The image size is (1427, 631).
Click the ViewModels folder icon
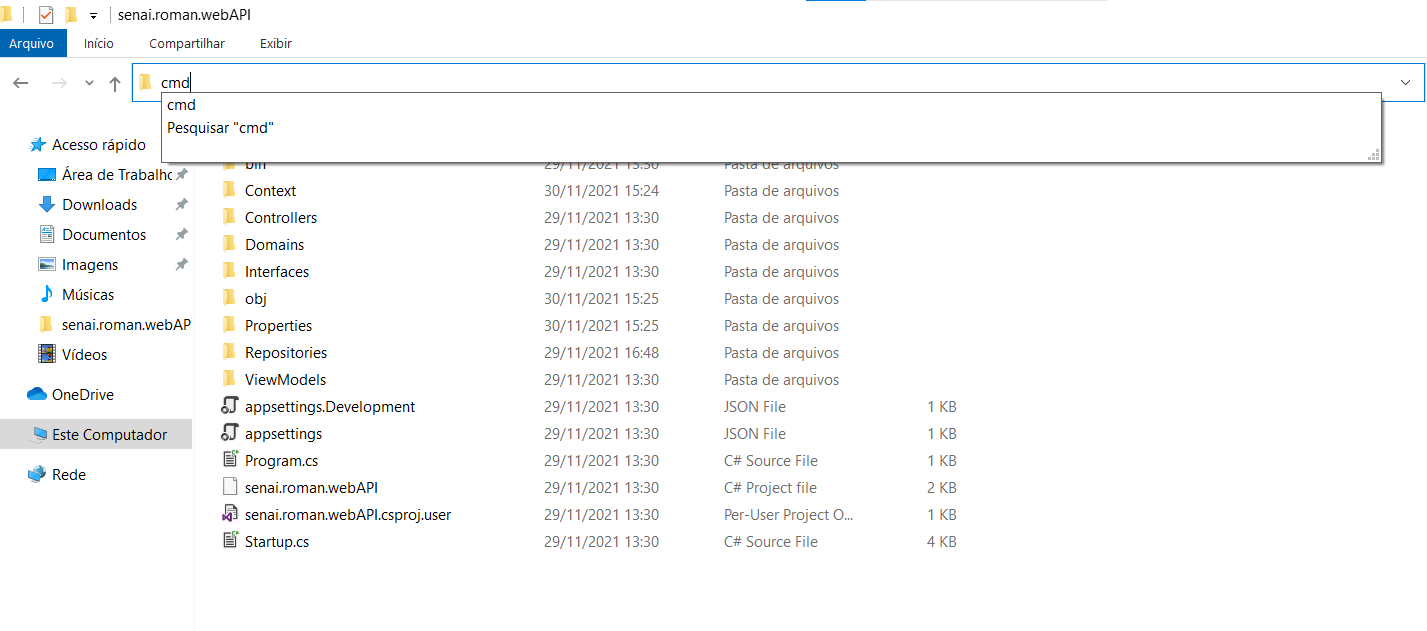tap(229, 379)
